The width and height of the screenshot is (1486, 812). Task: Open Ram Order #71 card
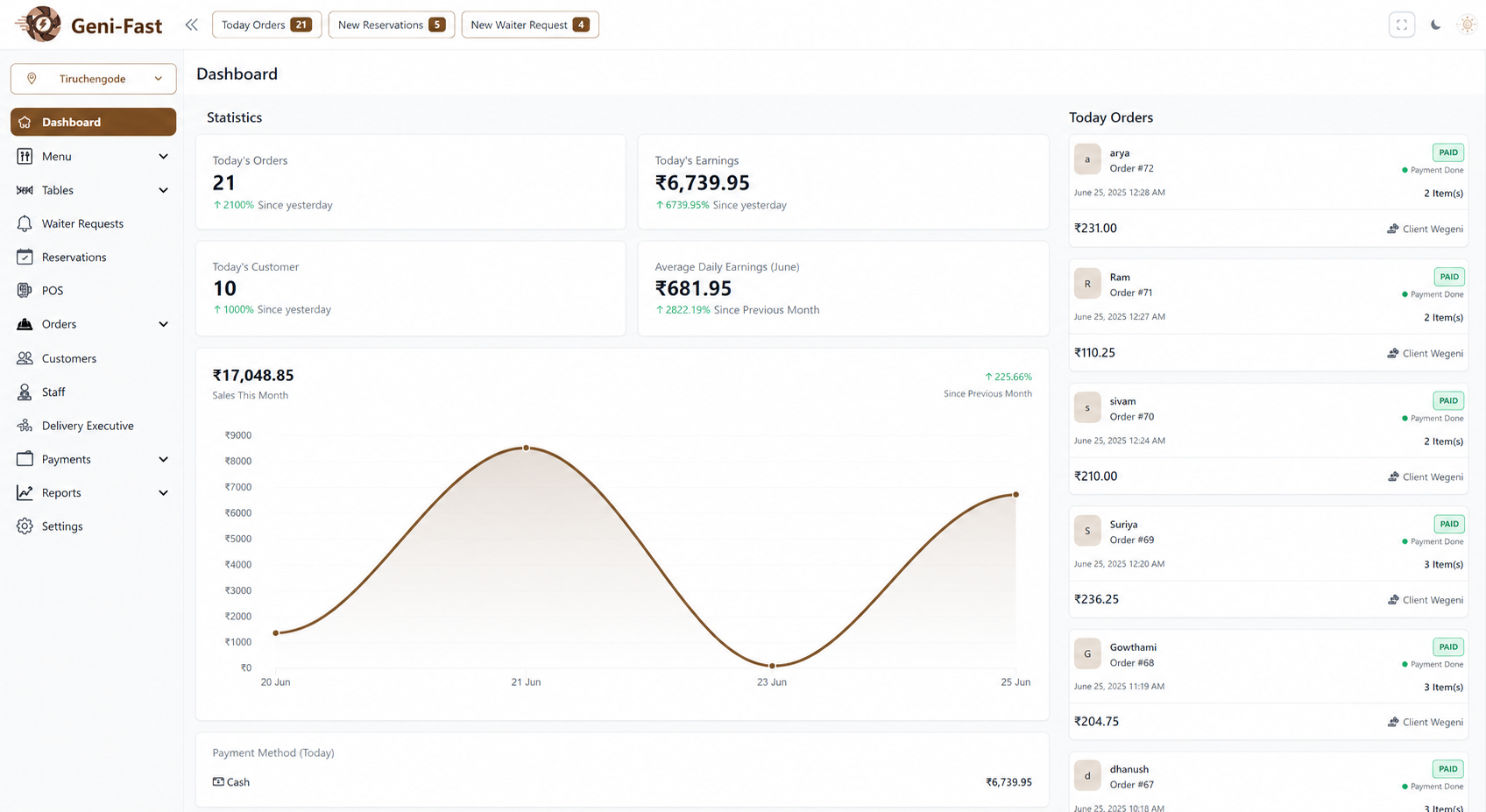[x=1268, y=314]
